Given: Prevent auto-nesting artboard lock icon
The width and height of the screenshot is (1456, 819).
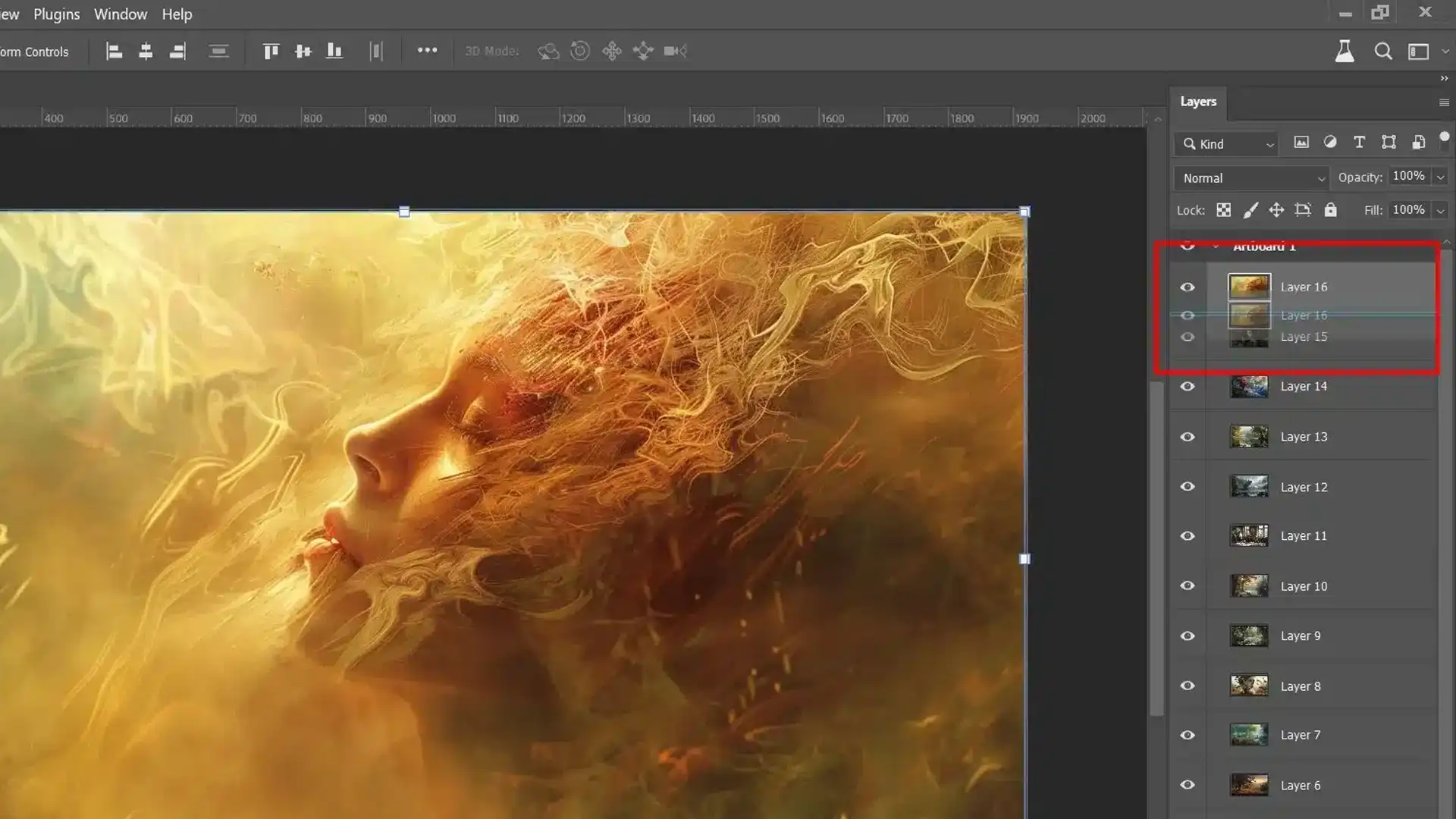Looking at the screenshot, I should 1303,210.
